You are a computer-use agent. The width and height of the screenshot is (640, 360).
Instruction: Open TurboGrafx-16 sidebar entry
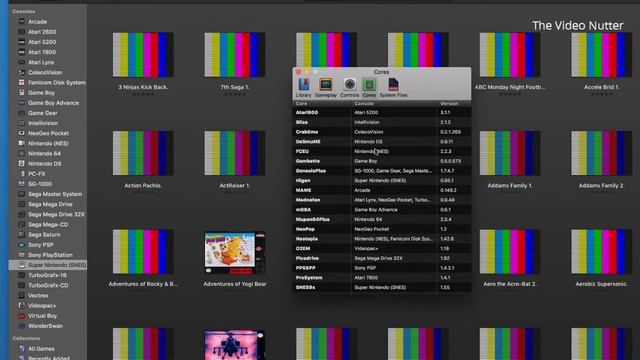[x=48, y=275]
